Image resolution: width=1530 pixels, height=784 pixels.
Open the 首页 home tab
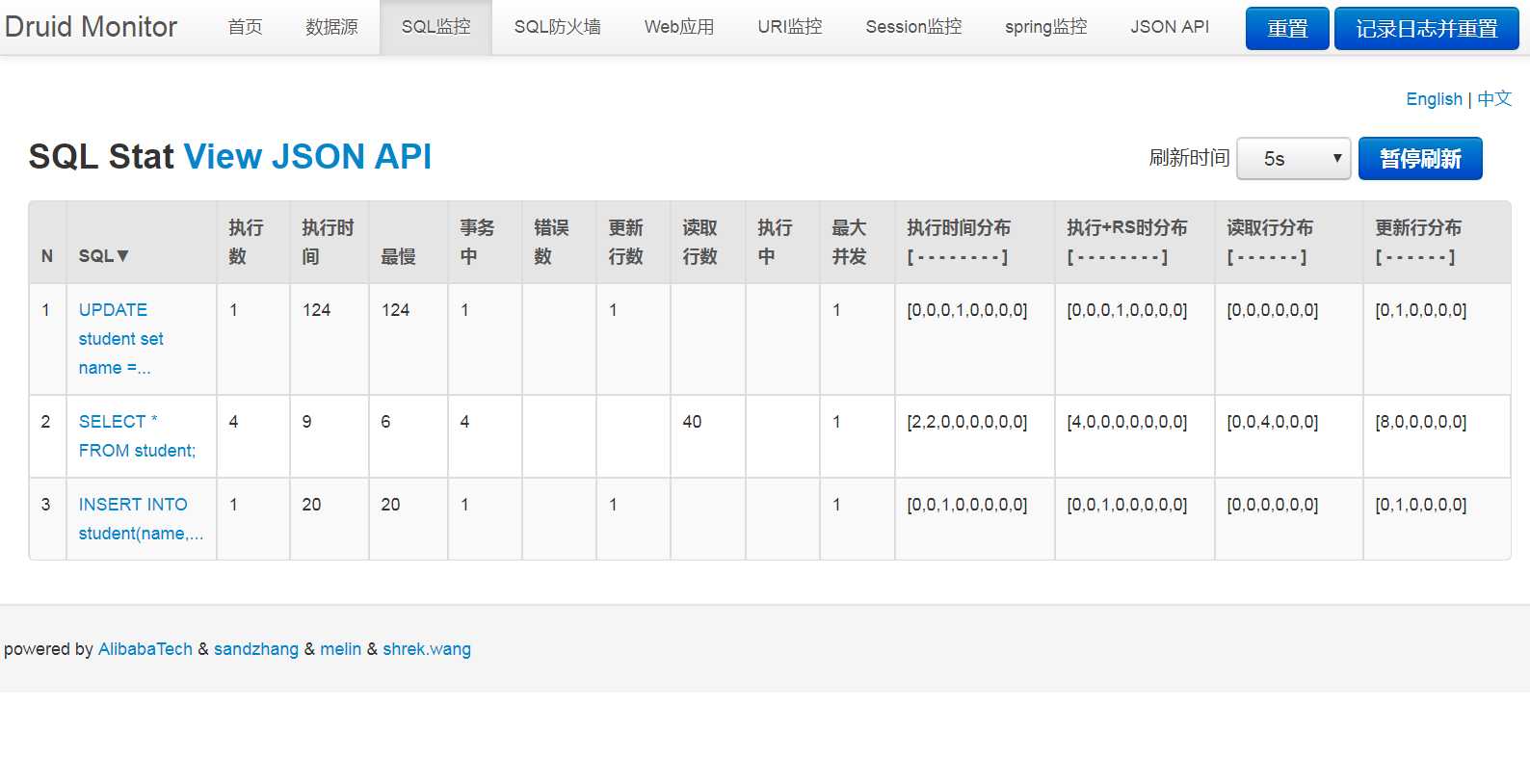point(245,27)
